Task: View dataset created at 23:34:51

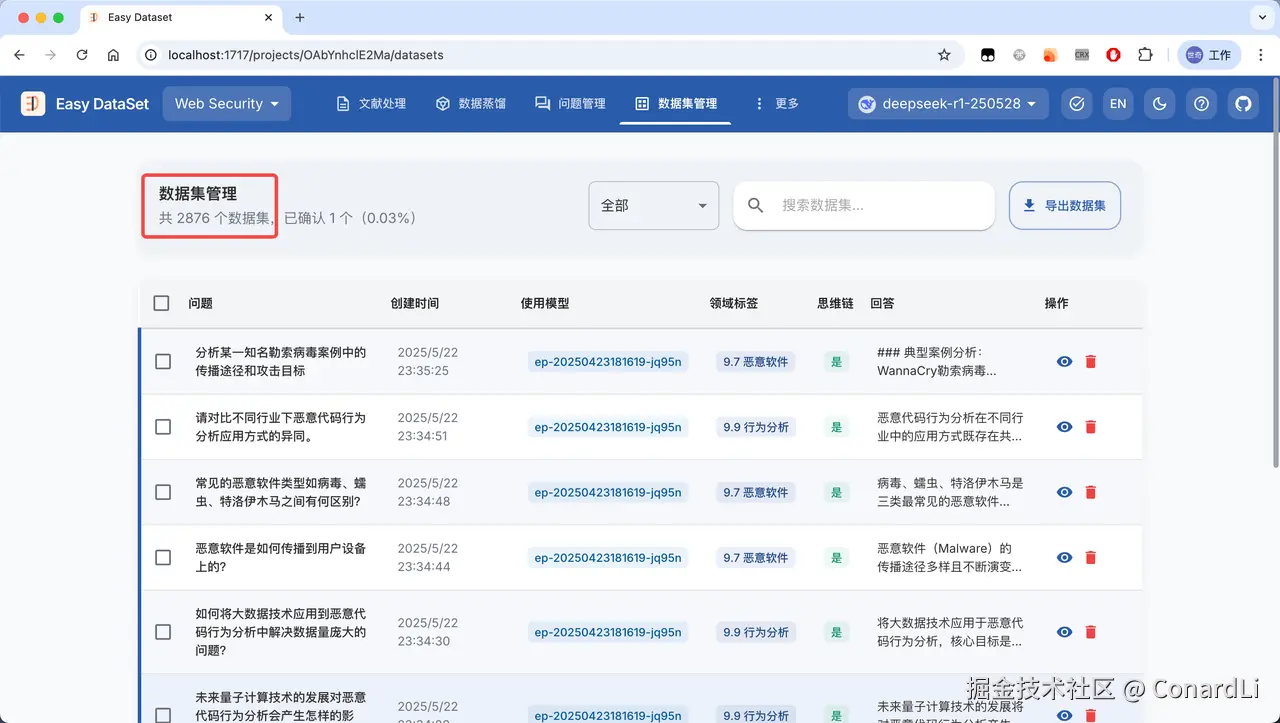Action: pos(1064,427)
